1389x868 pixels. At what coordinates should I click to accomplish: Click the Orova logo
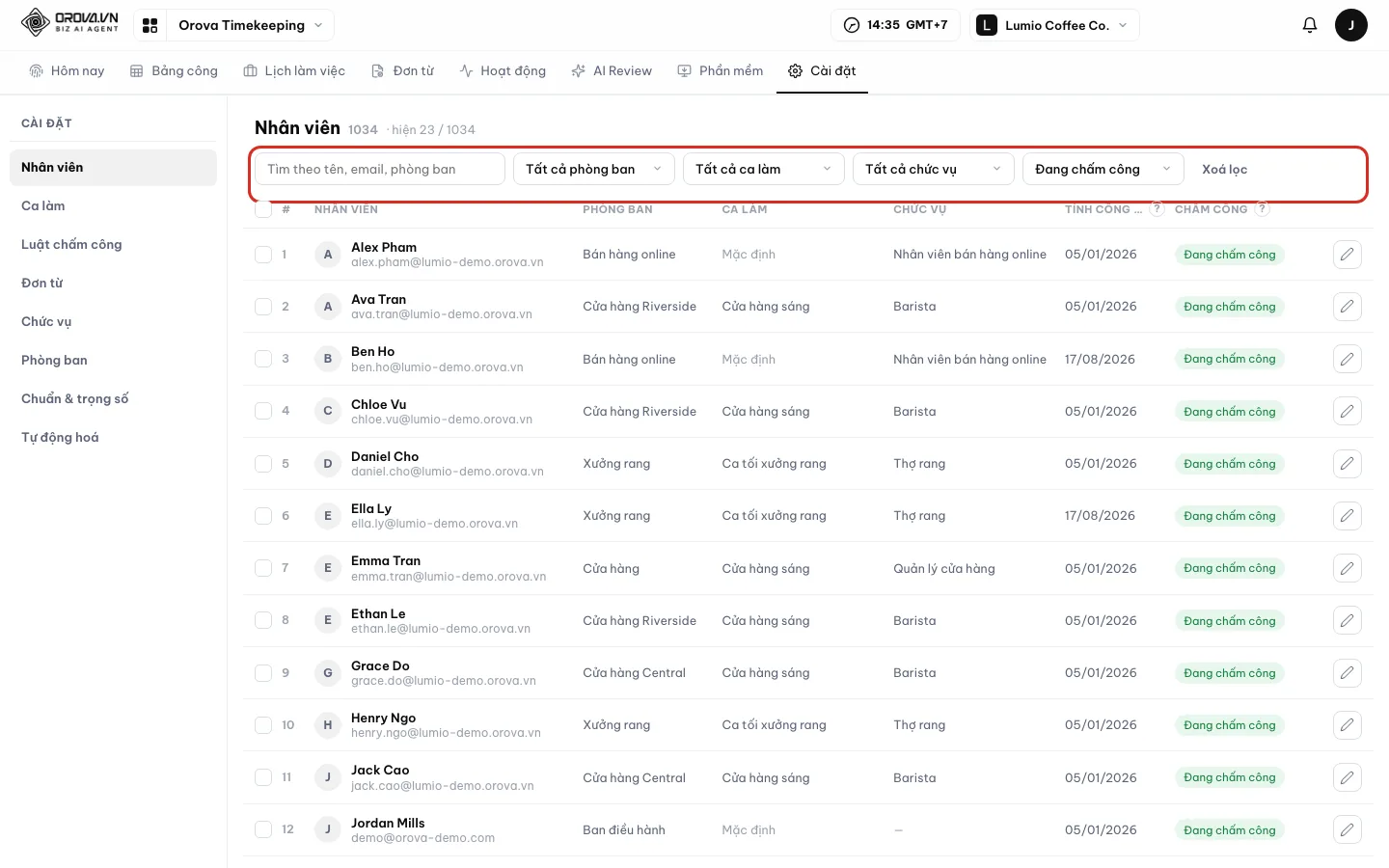point(69,22)
